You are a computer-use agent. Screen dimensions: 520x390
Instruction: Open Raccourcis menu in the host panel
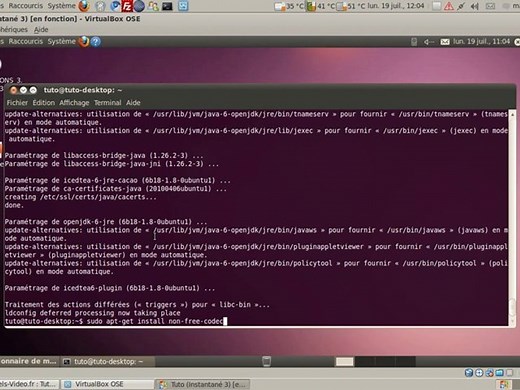26,6
